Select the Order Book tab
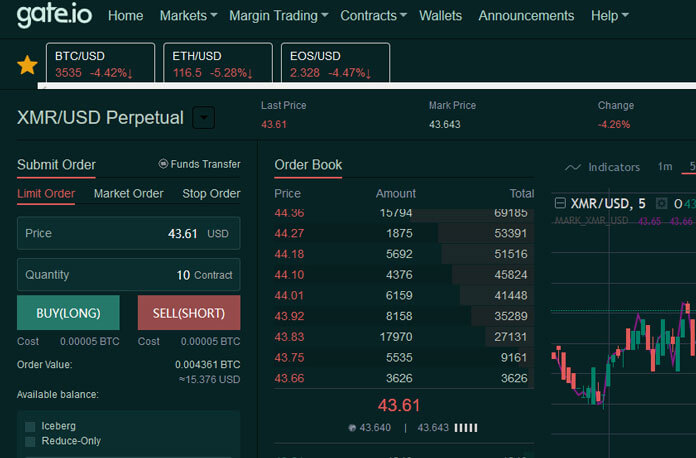 pyautogui.click(x=308, y=165)
